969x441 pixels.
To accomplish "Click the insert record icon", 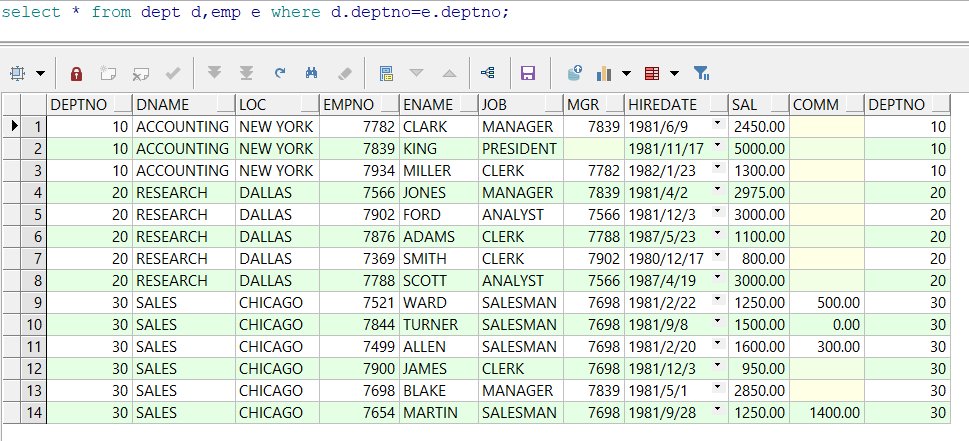I will (x=108, y=74).
